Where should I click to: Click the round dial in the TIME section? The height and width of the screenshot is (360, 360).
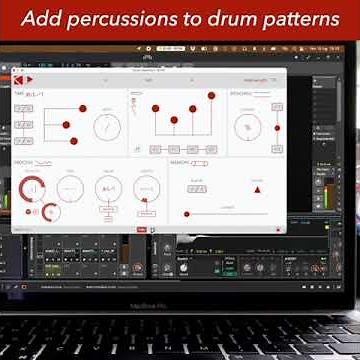click(x=107, y=127)
